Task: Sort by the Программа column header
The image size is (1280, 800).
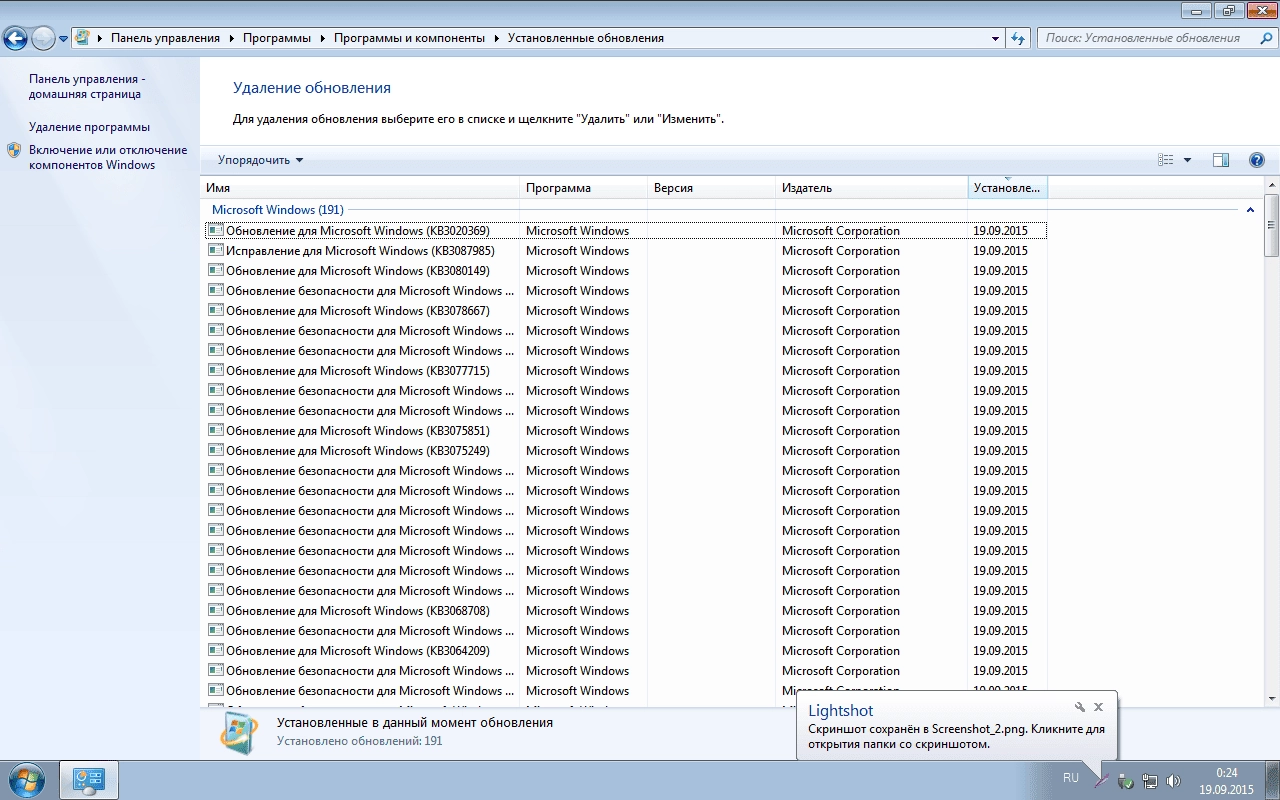Action: click(583, 188)
